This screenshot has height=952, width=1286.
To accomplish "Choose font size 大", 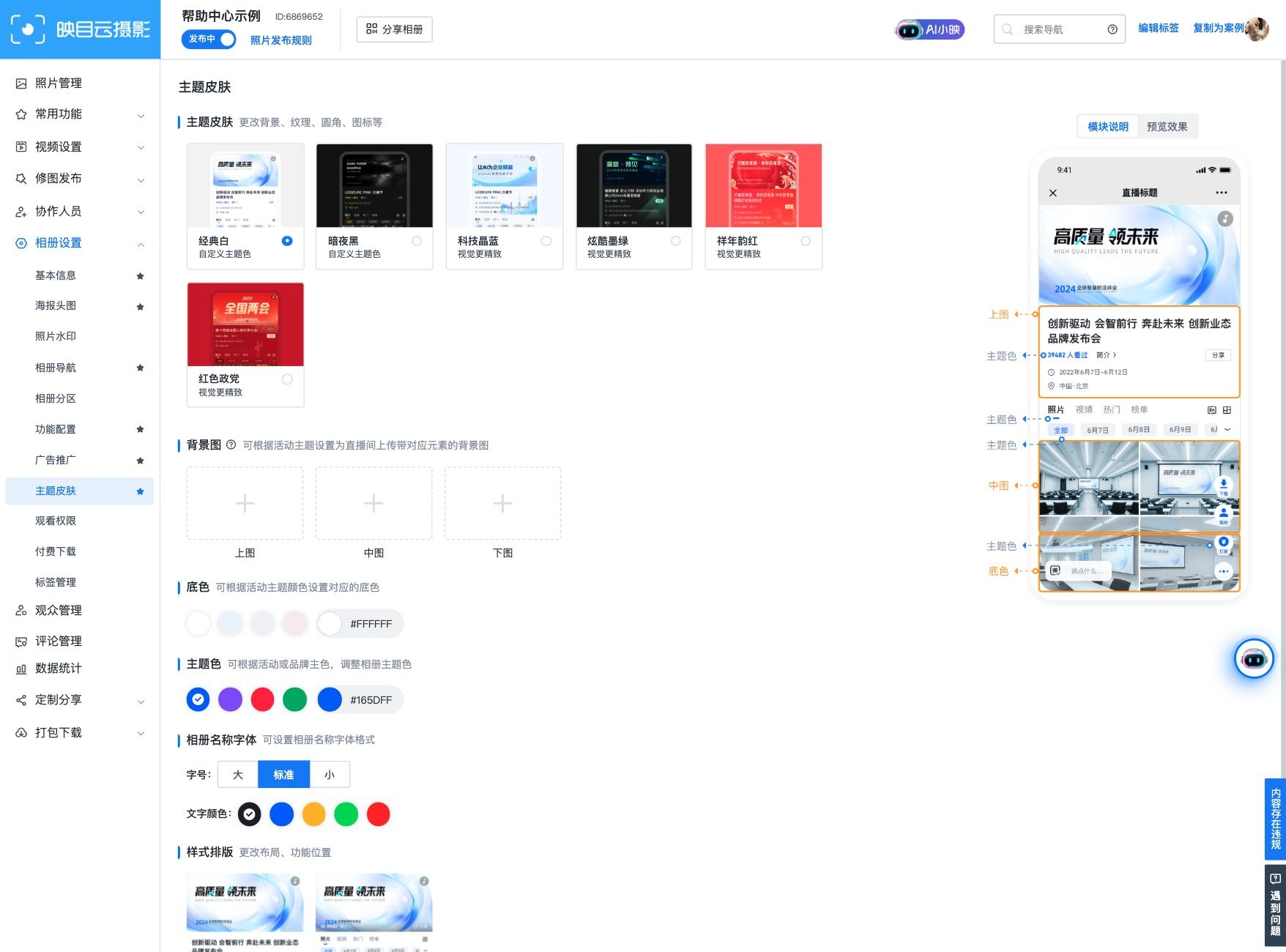I will (238, 775).
